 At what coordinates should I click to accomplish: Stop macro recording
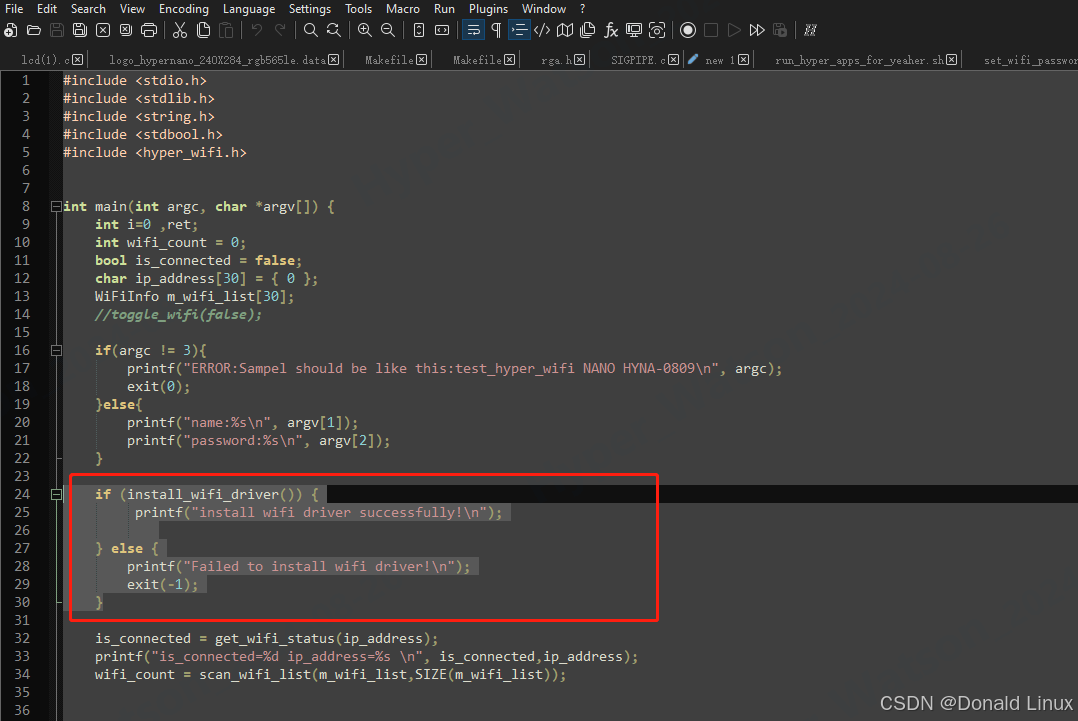711,30
